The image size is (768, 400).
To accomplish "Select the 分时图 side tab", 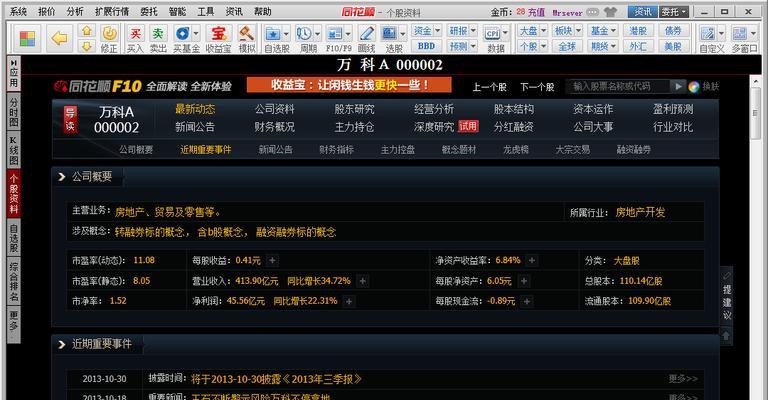I will click(14, 112).
